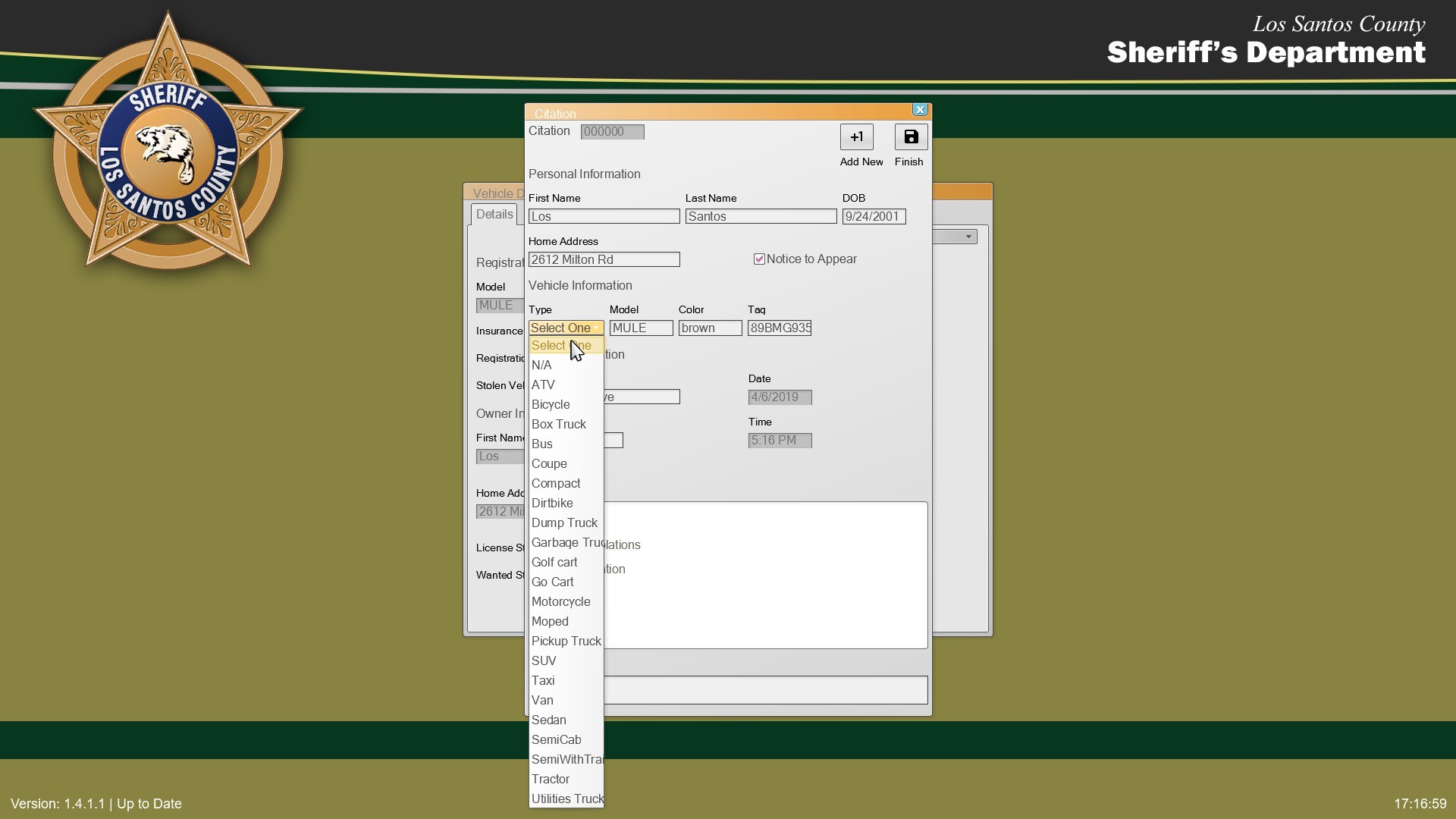The width and height of the screenshot is (1456, 819).
Task: Switch to the Details tab
Action: pyautogui.click(x=494, y=215)
